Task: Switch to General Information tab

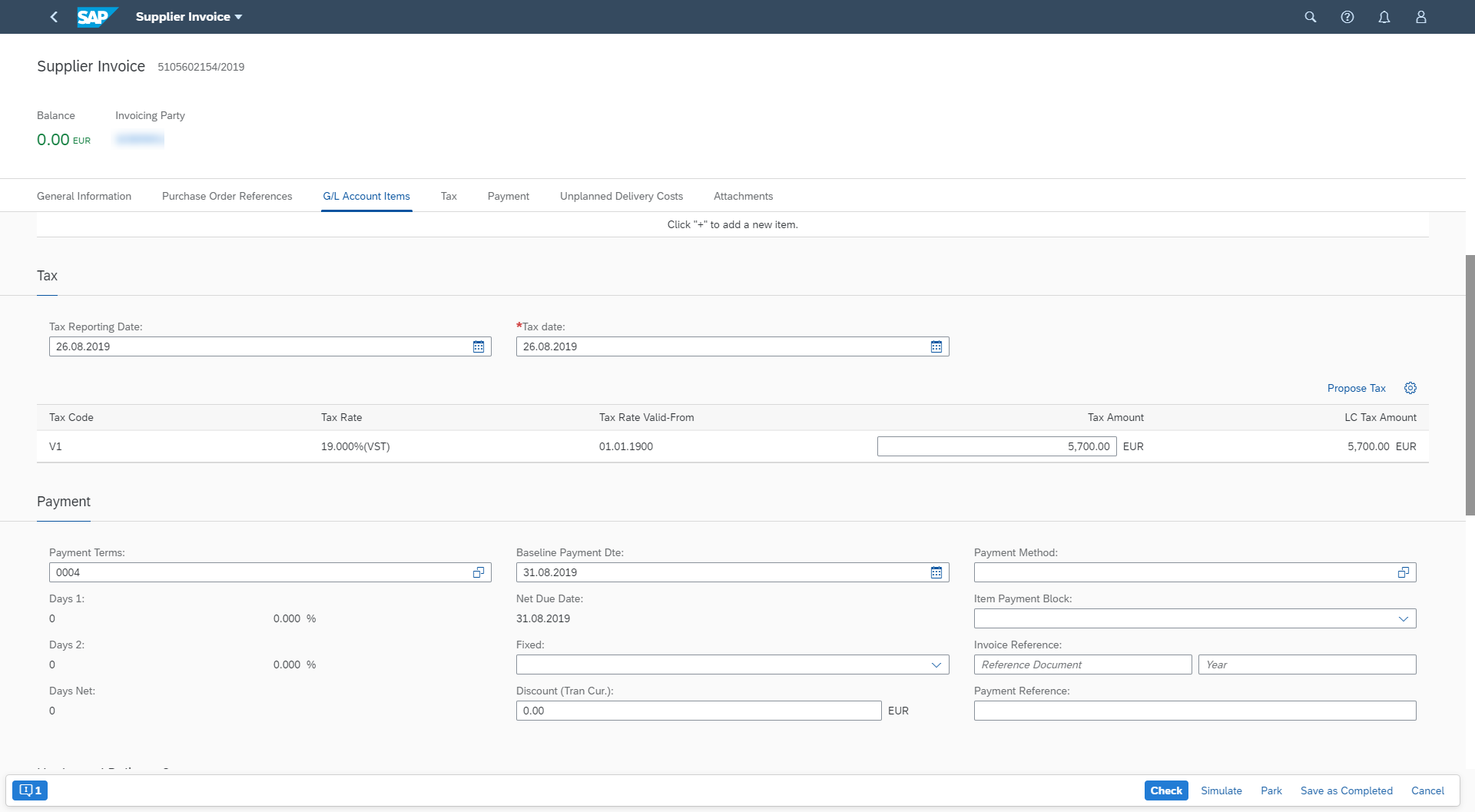Action: pos(84,196)
